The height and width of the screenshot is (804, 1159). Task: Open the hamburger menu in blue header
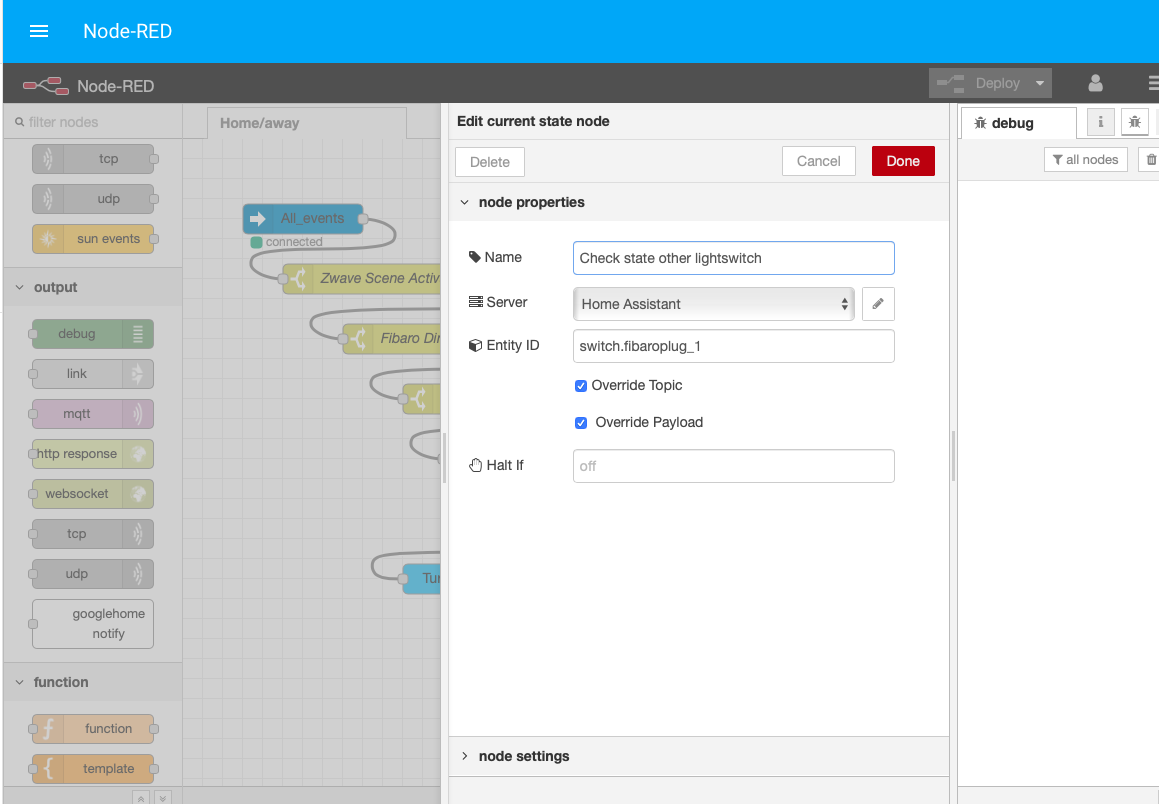(38, 31)
